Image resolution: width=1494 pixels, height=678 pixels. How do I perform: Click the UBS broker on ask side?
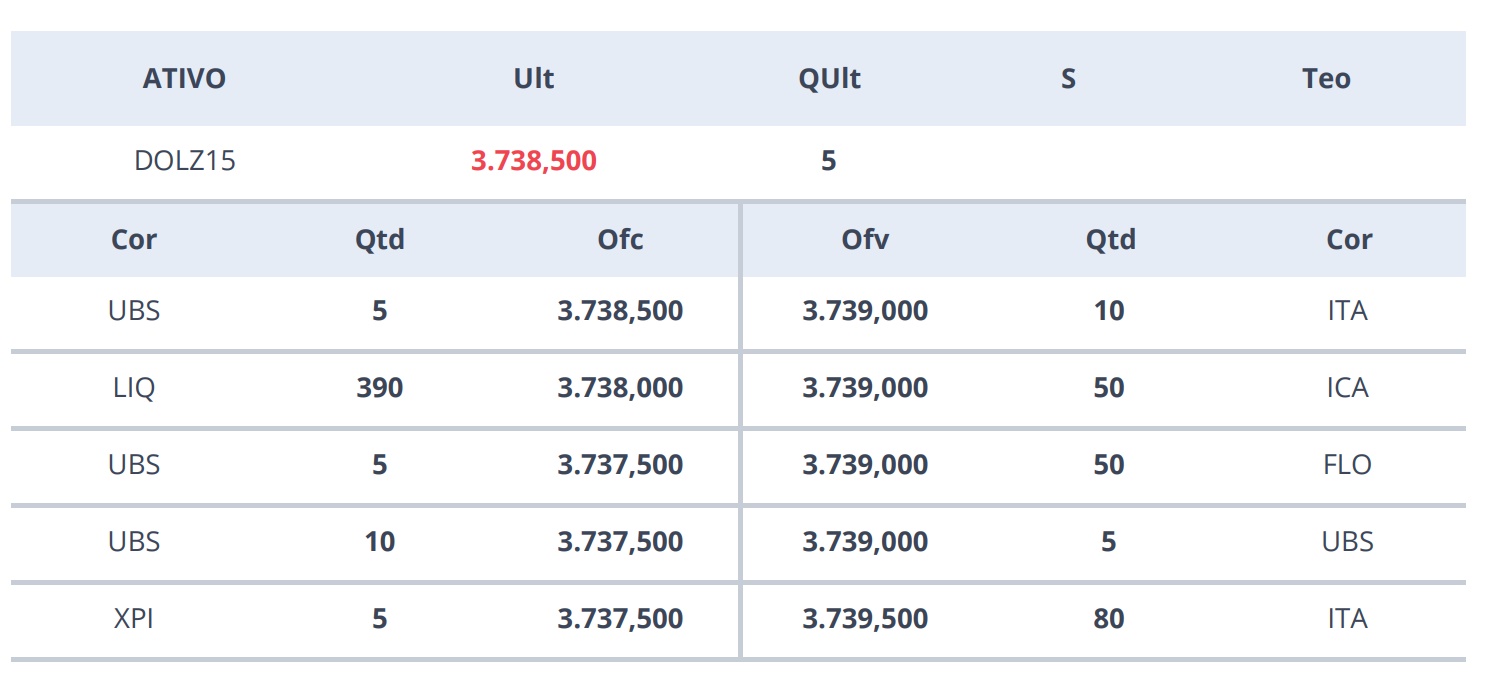[1348, 542]
